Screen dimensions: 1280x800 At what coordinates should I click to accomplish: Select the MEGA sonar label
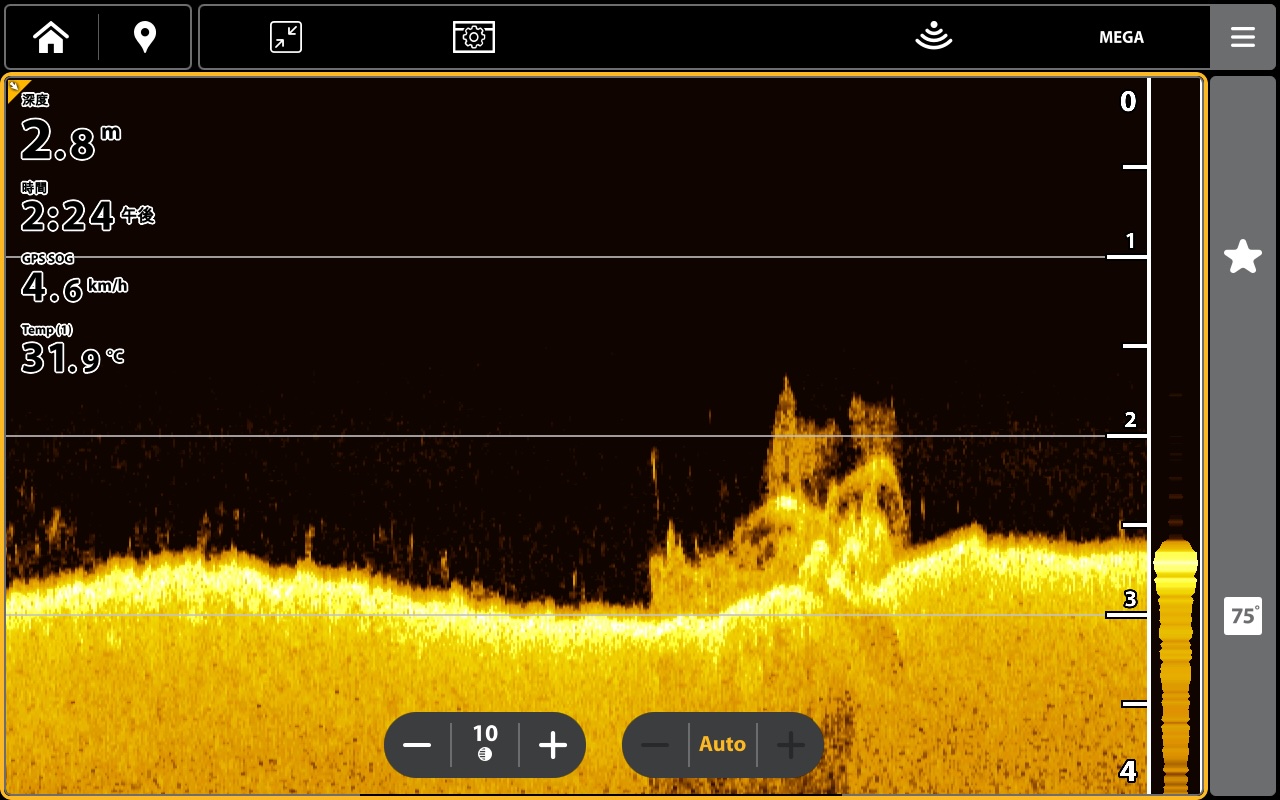click(1121, 37)
